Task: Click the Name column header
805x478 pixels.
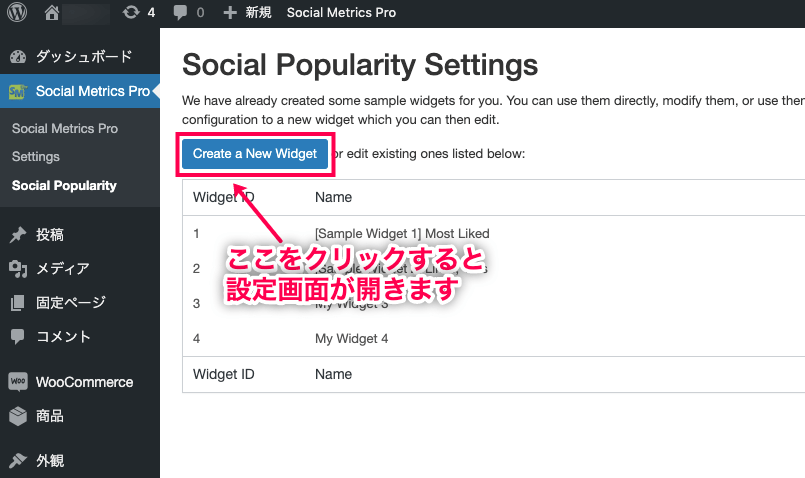Action: point(333,197)
